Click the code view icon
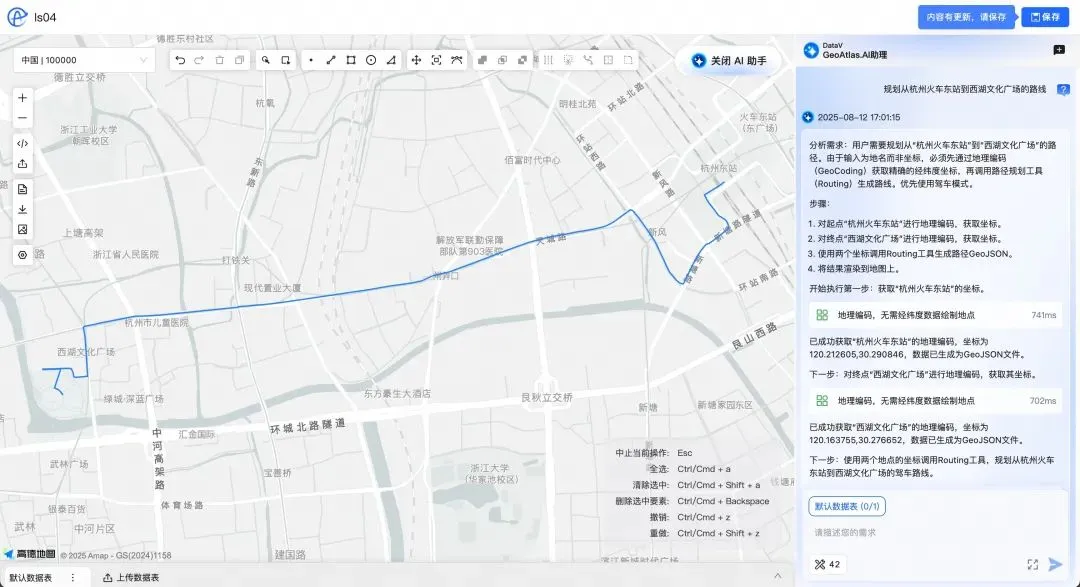The image size is (1080, 587). [23, 143]
